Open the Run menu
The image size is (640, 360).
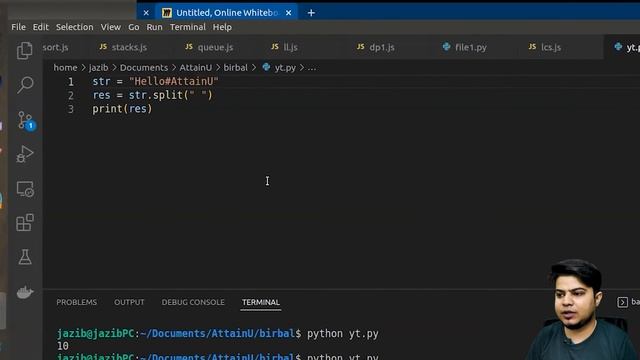[x=154, y=27]
